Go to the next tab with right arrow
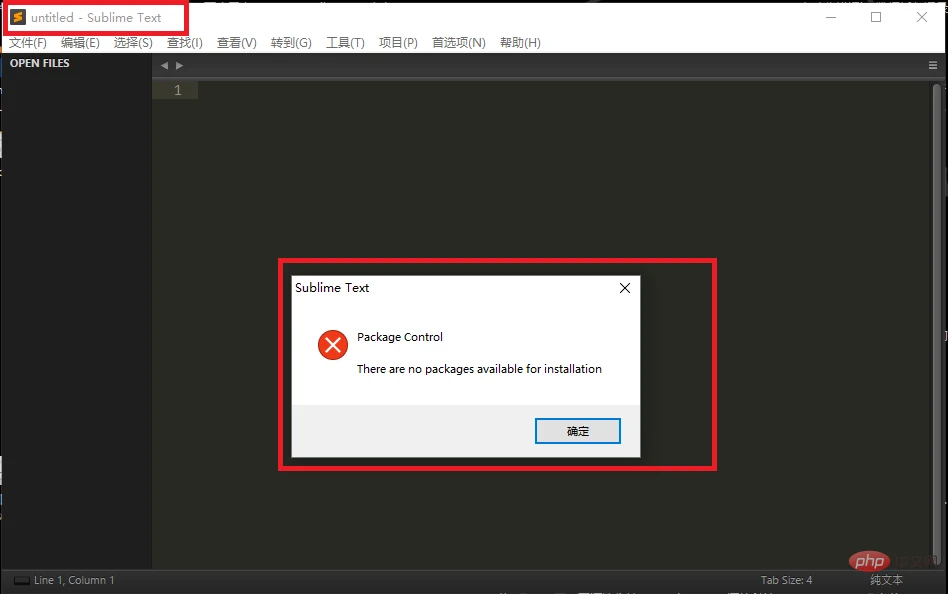The image size is (948, 594). click(179, 65)
